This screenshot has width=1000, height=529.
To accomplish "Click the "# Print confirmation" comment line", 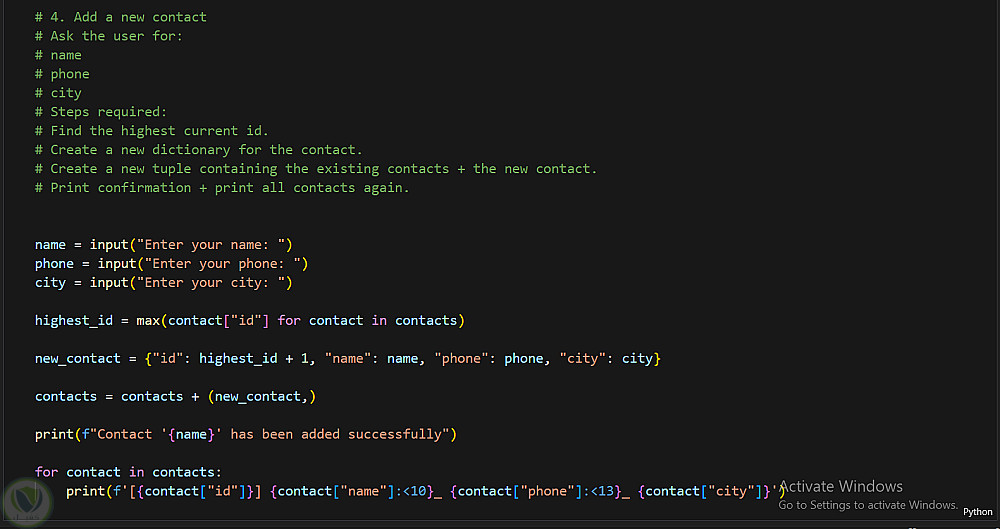I will 222,188.
